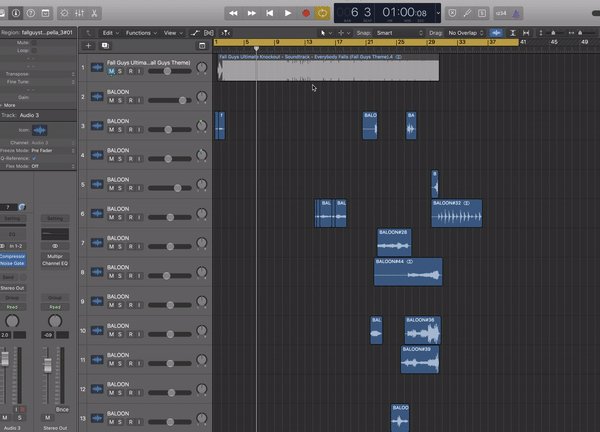The width and height of the screenshot is (600, 432).
Task: Click the waveform icon of track 10
Action: tap(97, 331)
